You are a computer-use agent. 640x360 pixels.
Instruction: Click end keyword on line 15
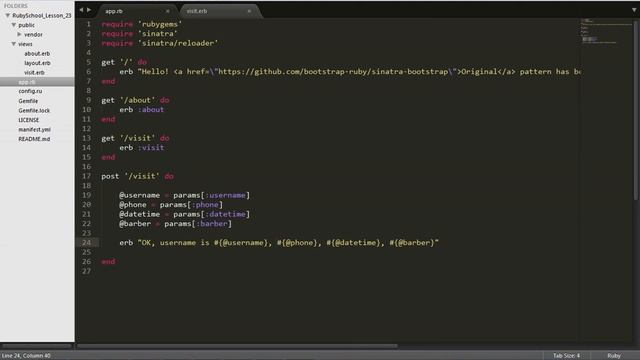click(108, 157)
